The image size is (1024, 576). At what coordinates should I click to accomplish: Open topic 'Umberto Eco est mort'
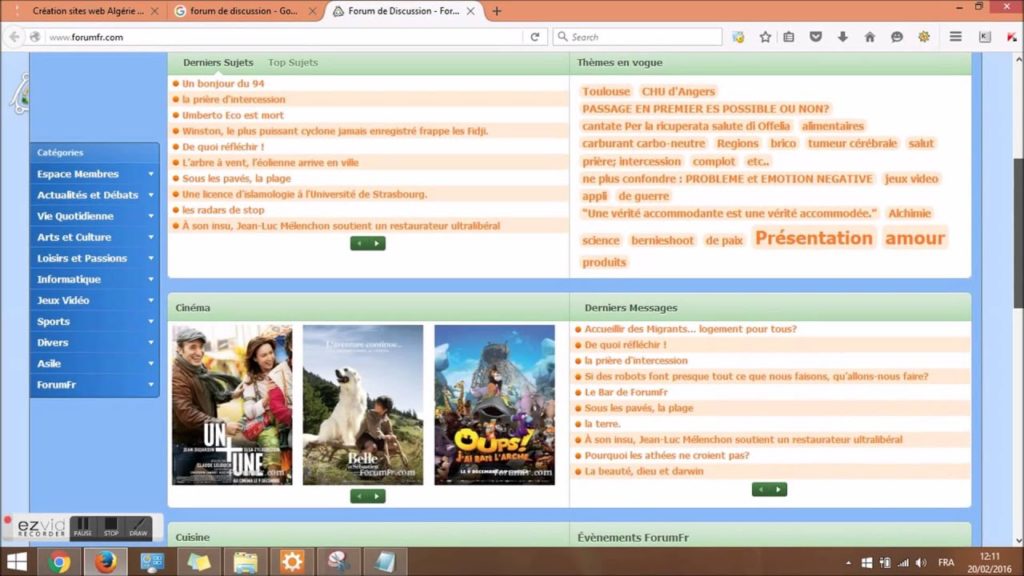pyautogui.click(x=232, y=115)
